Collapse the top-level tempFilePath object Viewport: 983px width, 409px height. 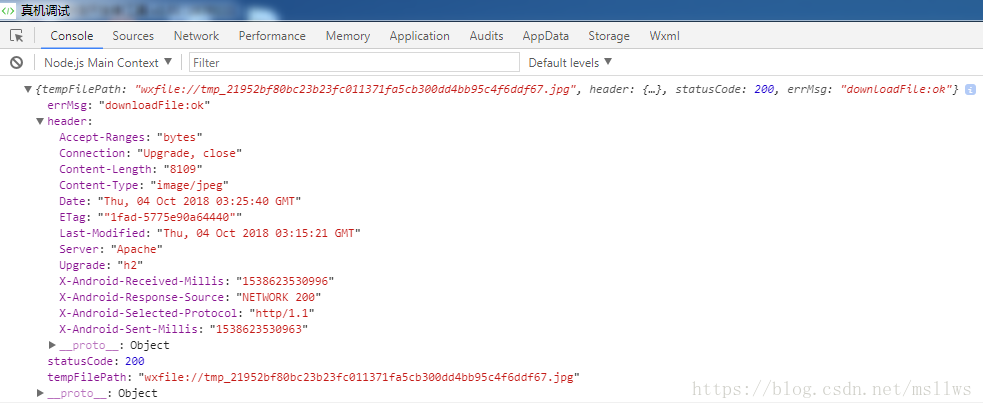28,90
